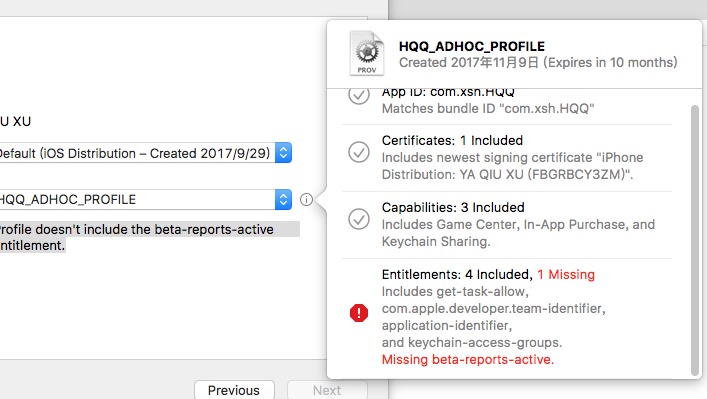Click the info icon beside HQQ_ADHOC_PROFILE dropdown
This screenshot has height=399, width=707.
[x=306, y=199]
